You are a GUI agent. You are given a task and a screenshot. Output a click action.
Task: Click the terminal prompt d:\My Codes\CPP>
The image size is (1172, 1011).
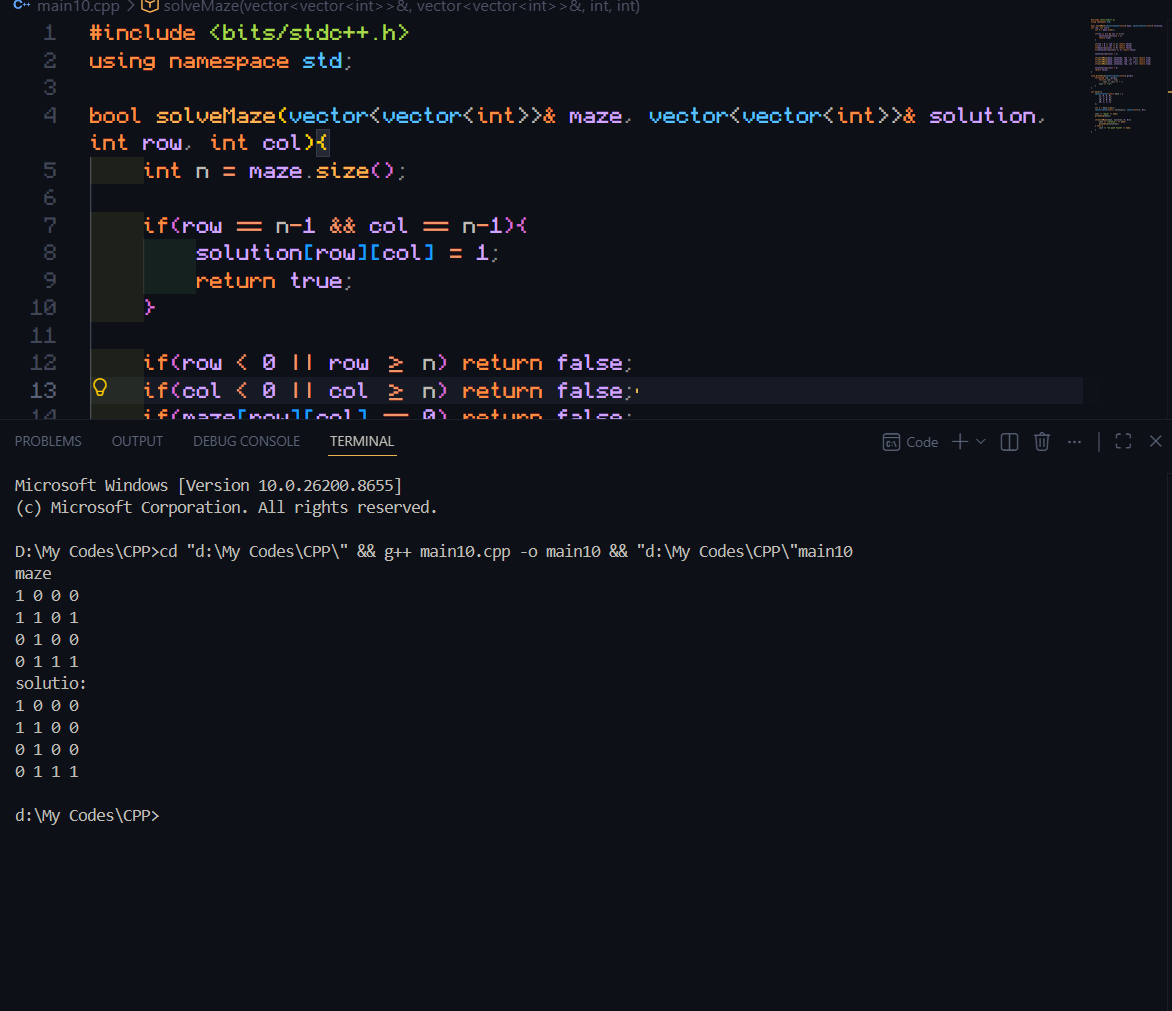[x=87, y=815]
